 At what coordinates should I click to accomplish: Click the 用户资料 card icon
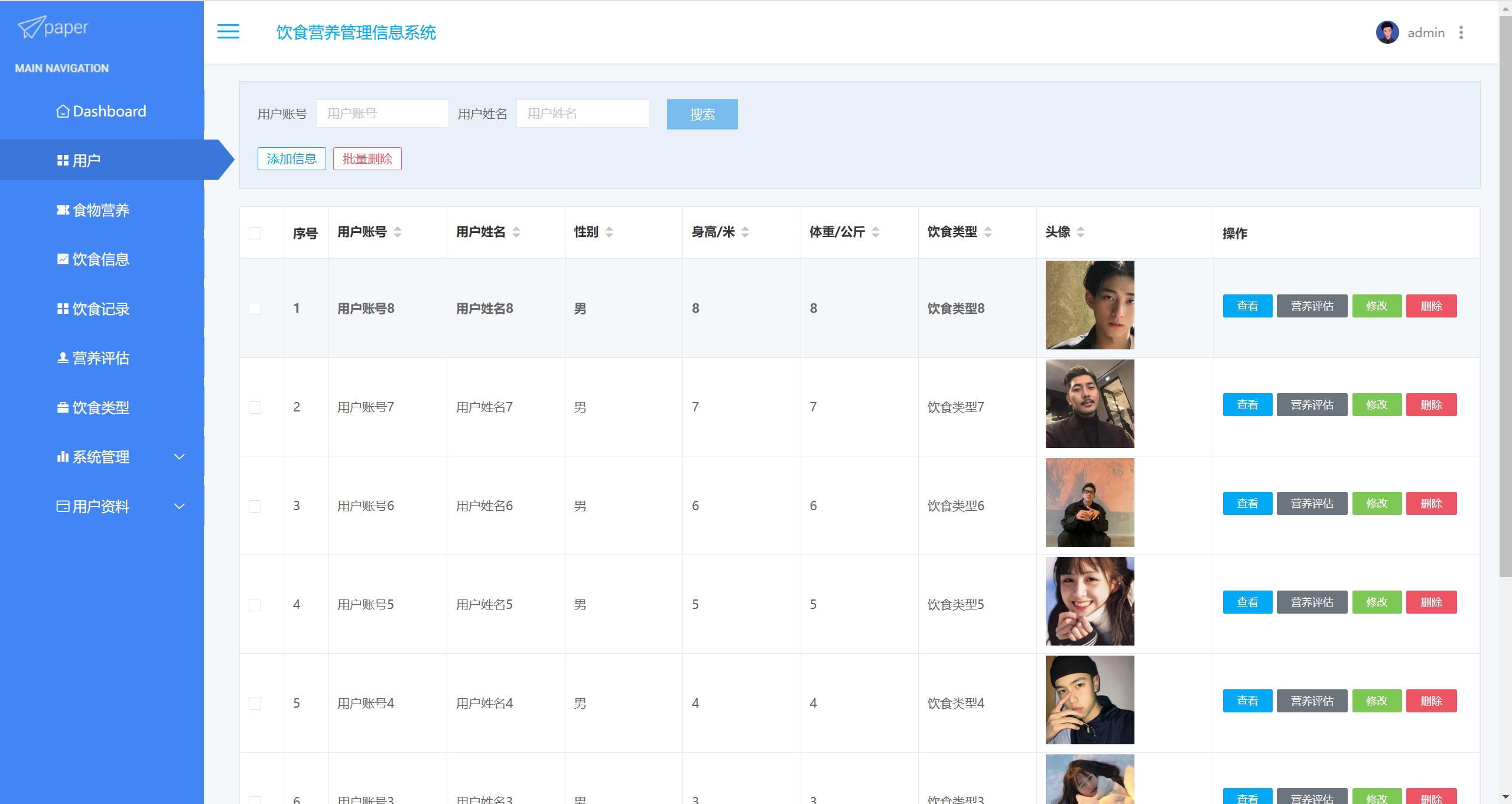[x=63, y=506]
